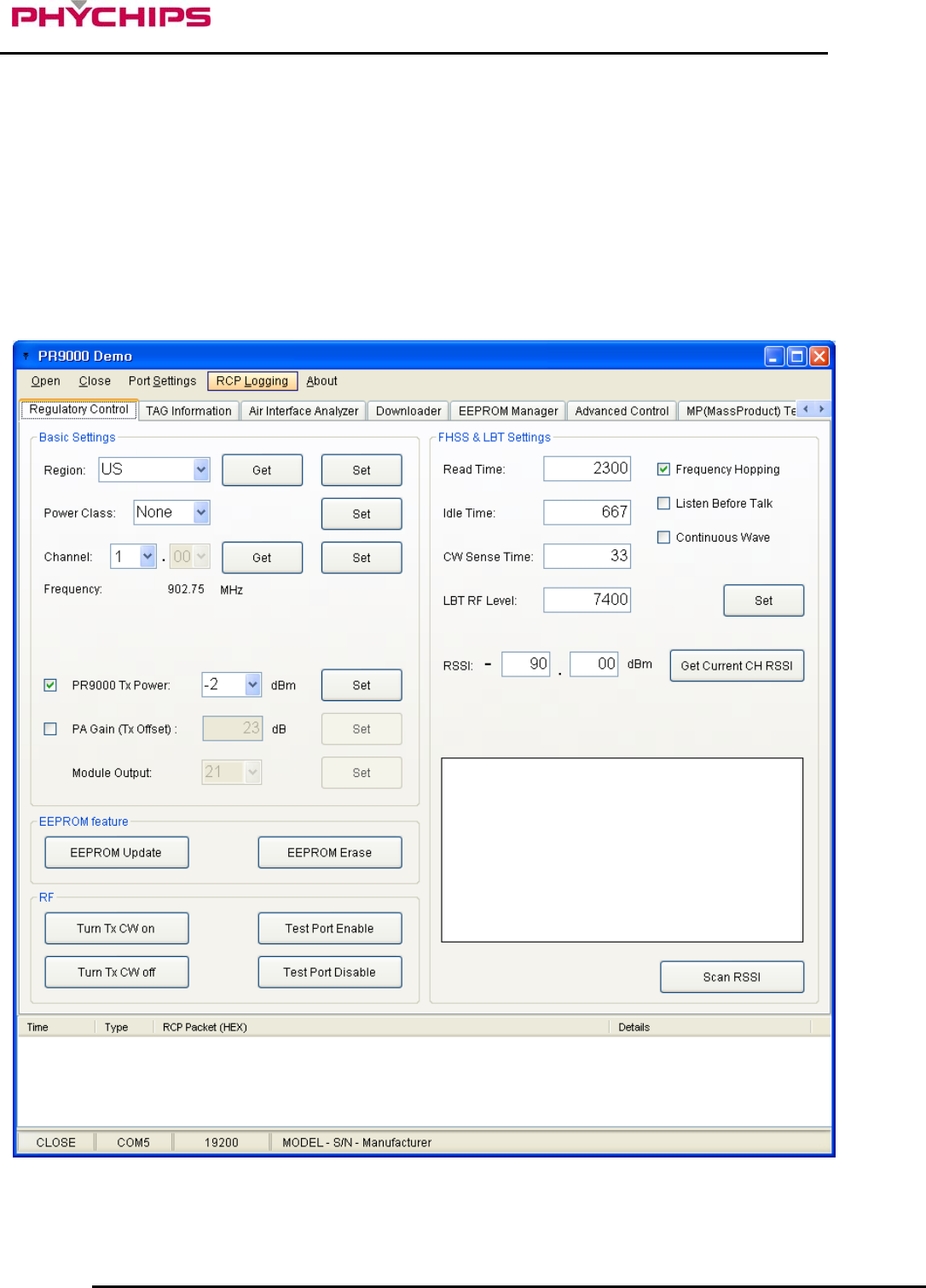Click Set for Channel

pyautogui.click(x=362, y=558)
